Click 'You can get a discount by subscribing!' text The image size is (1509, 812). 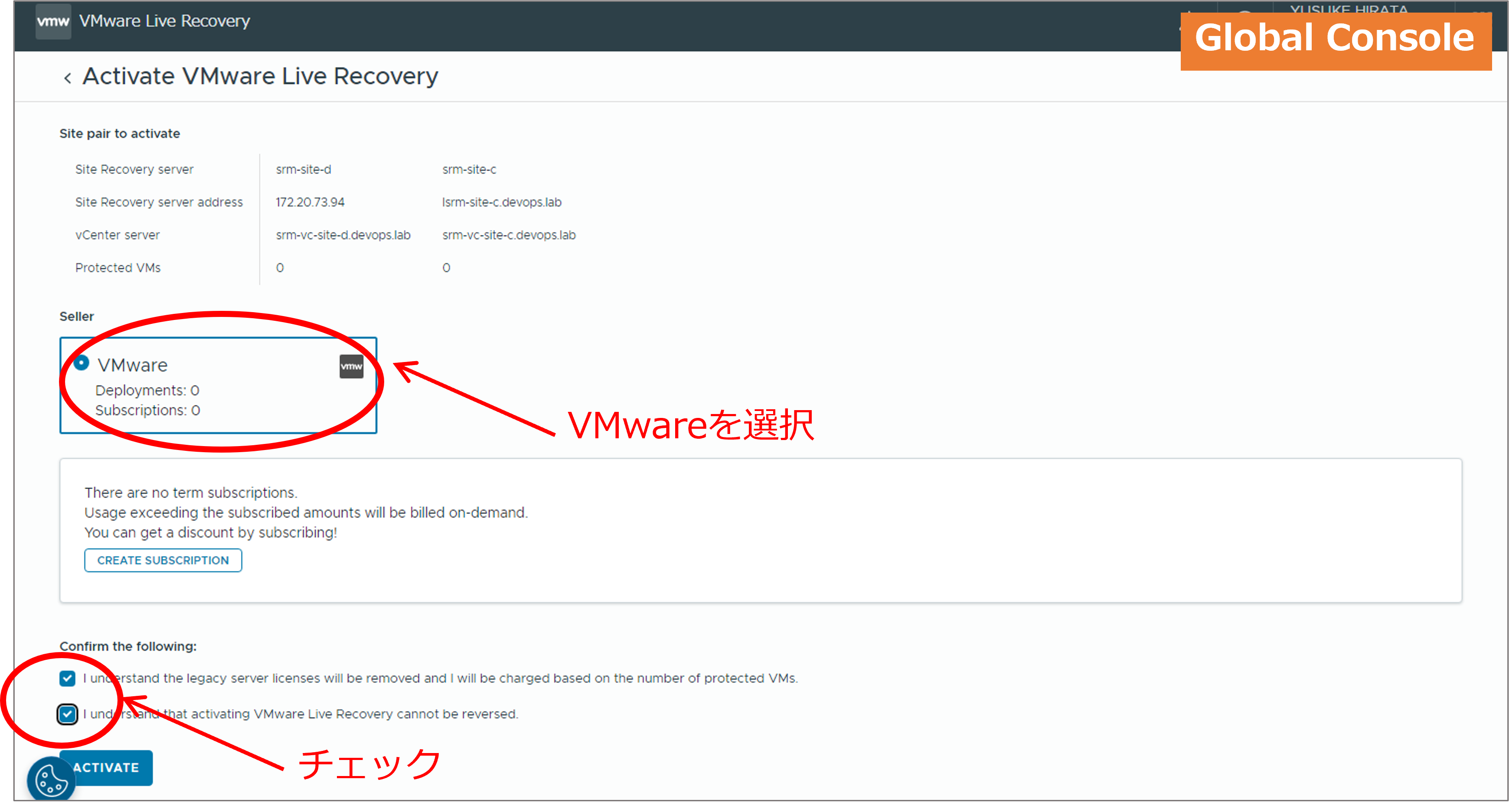pos(211,532)
